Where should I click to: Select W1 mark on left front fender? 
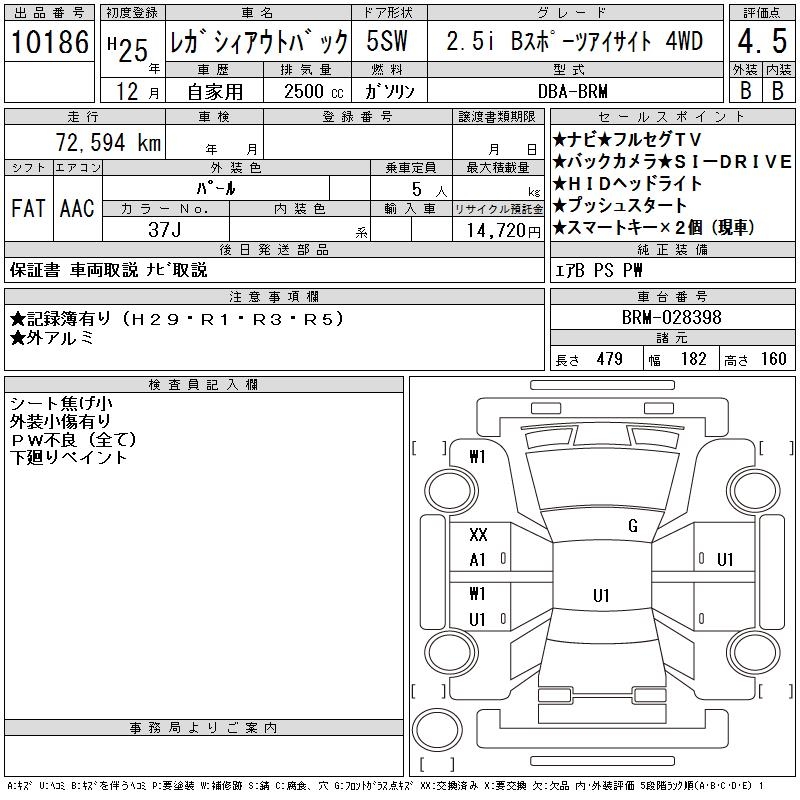pos(477,457)
